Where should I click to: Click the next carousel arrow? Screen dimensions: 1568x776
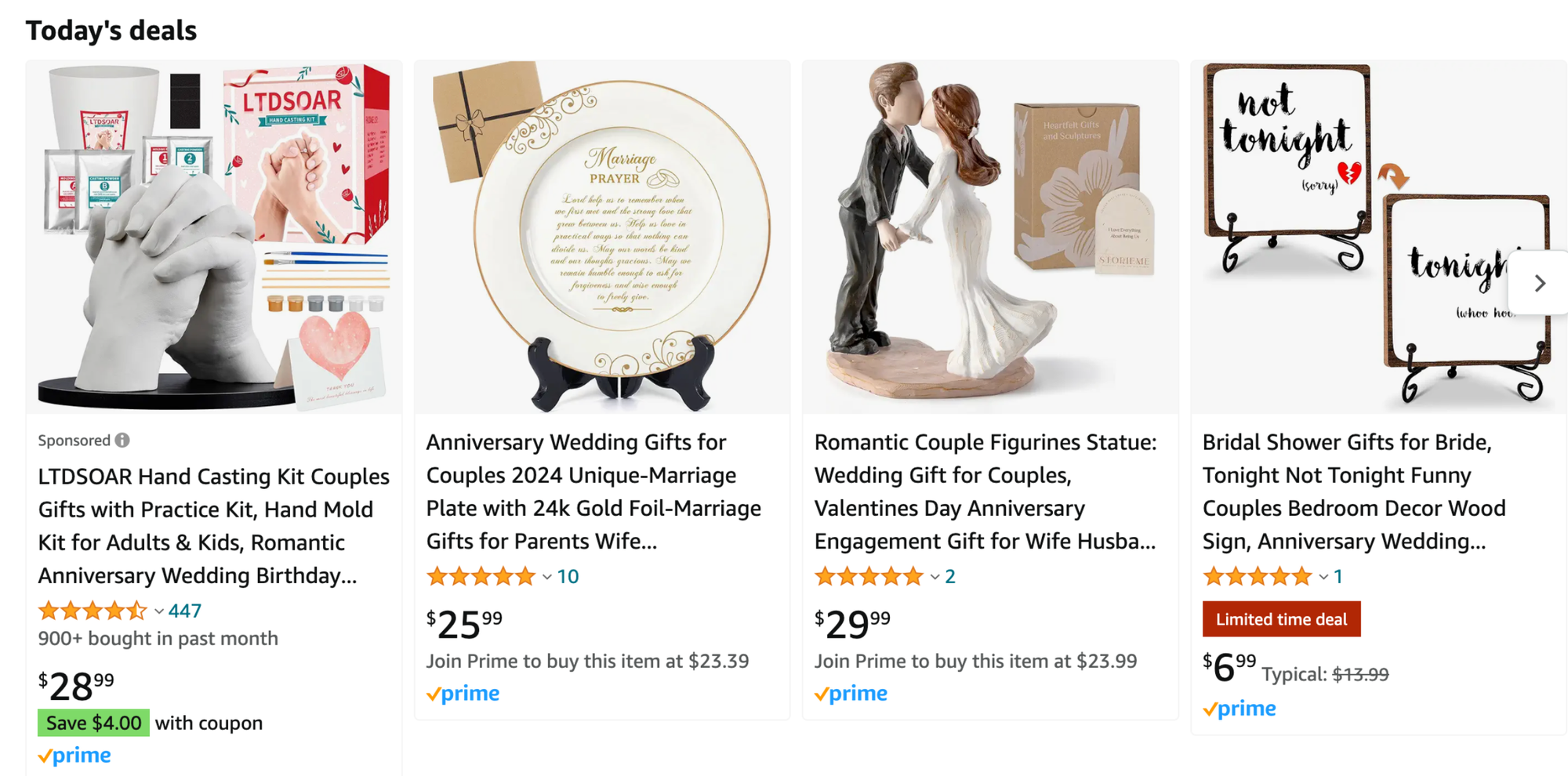1539,283
